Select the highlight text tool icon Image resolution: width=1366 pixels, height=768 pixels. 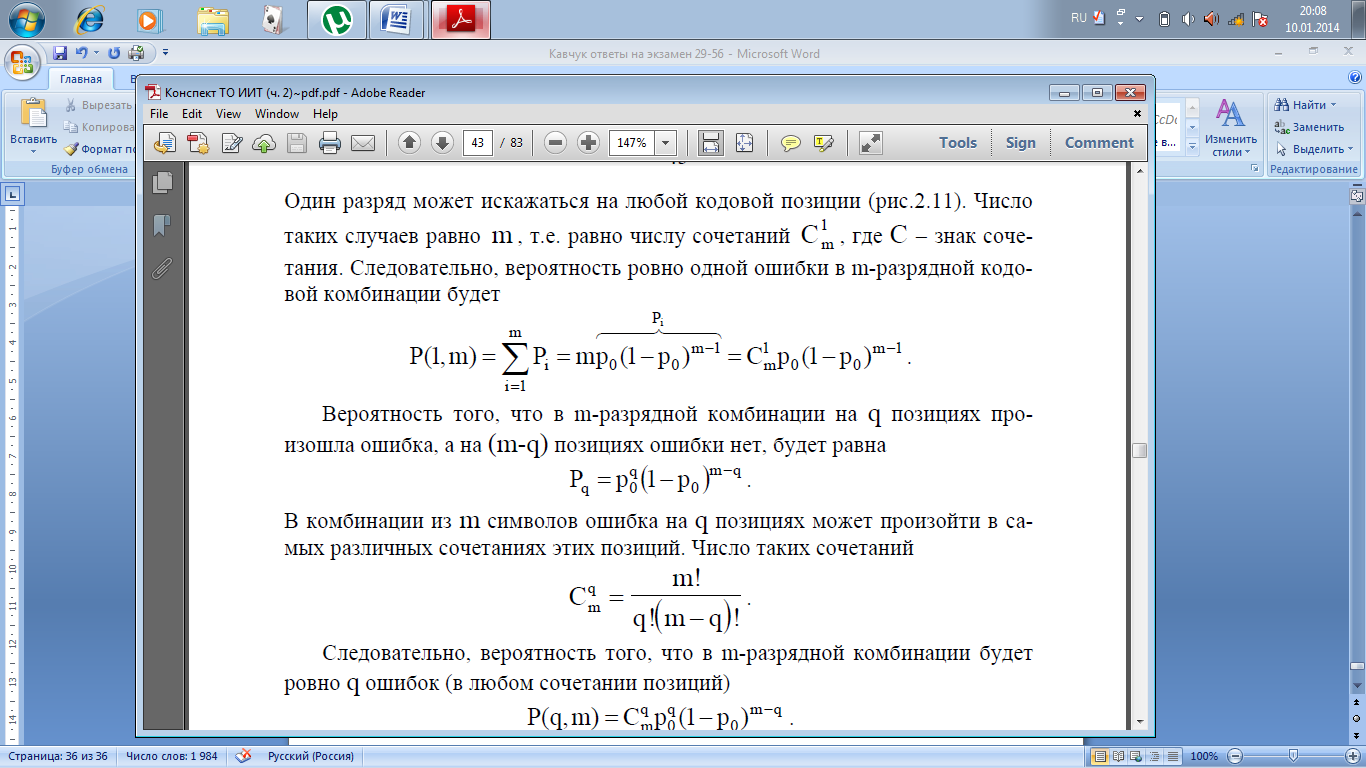[x=824, y=143]
